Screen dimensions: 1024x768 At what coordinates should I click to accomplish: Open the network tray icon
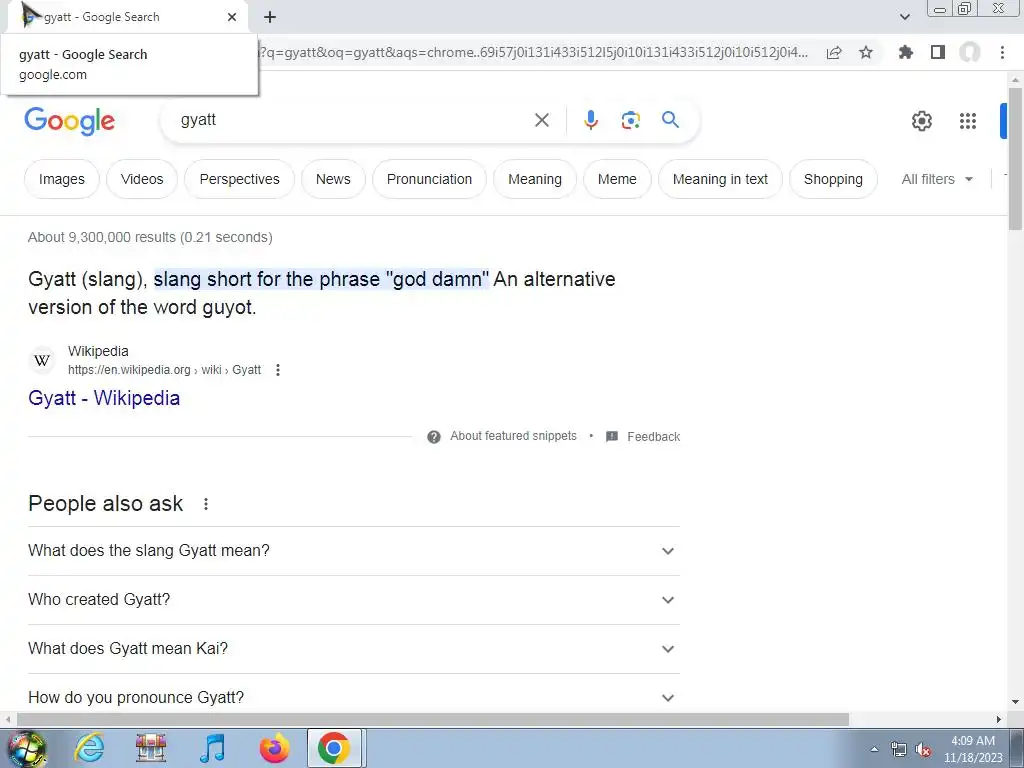899,750
